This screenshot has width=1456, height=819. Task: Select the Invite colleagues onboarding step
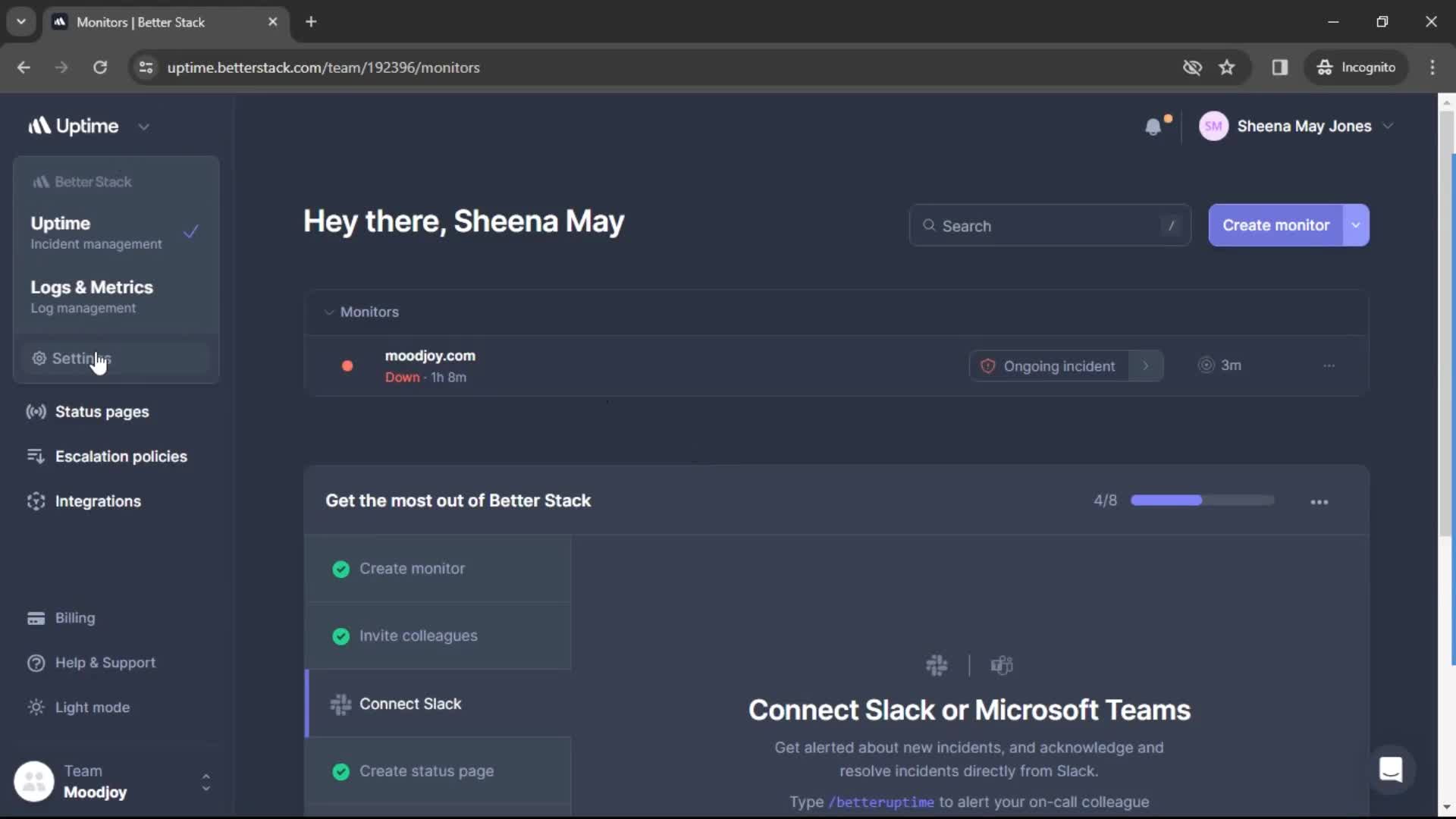tap(438, 636)
